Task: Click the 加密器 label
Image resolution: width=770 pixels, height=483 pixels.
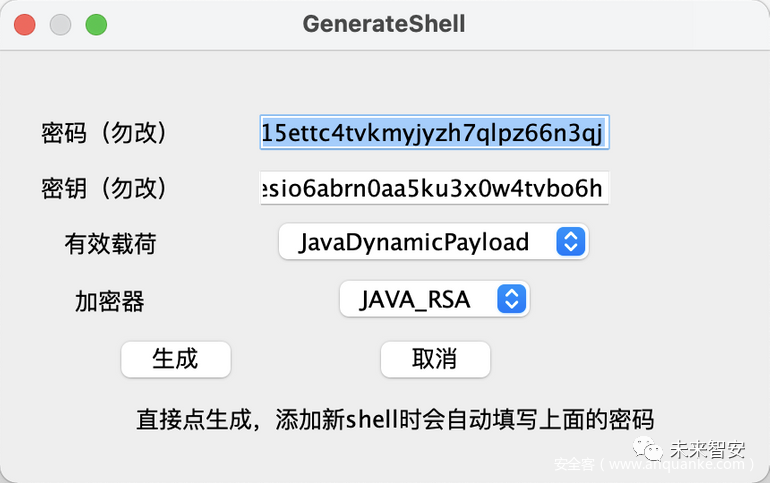Action: pyautogui.click(x=110, y=300)
